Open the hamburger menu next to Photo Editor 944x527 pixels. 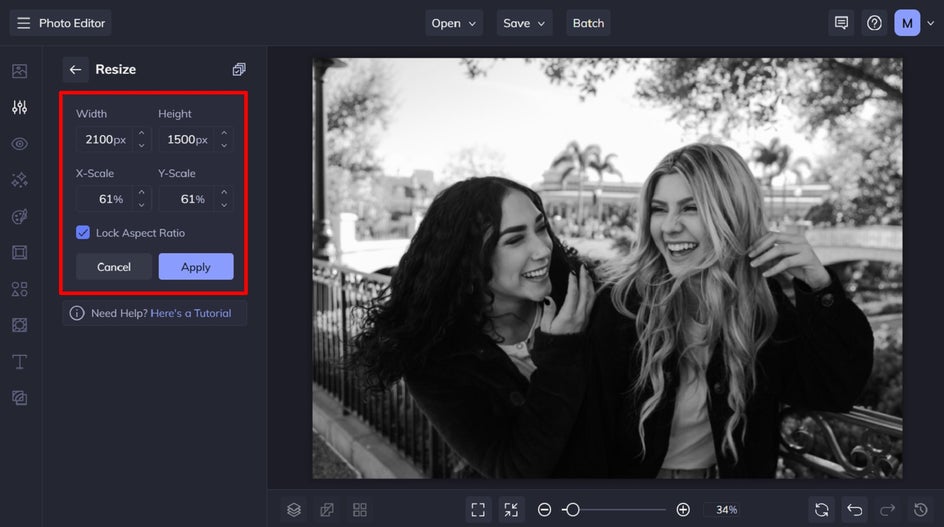click(x=23, y=23)
